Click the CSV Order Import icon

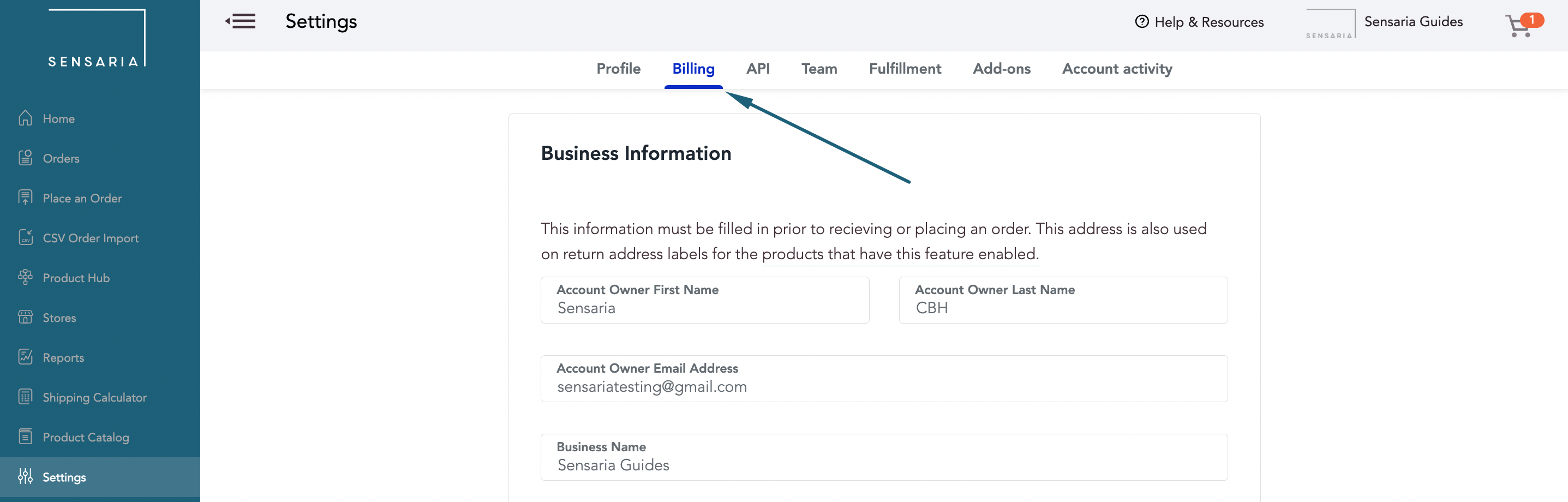[25, 237]
